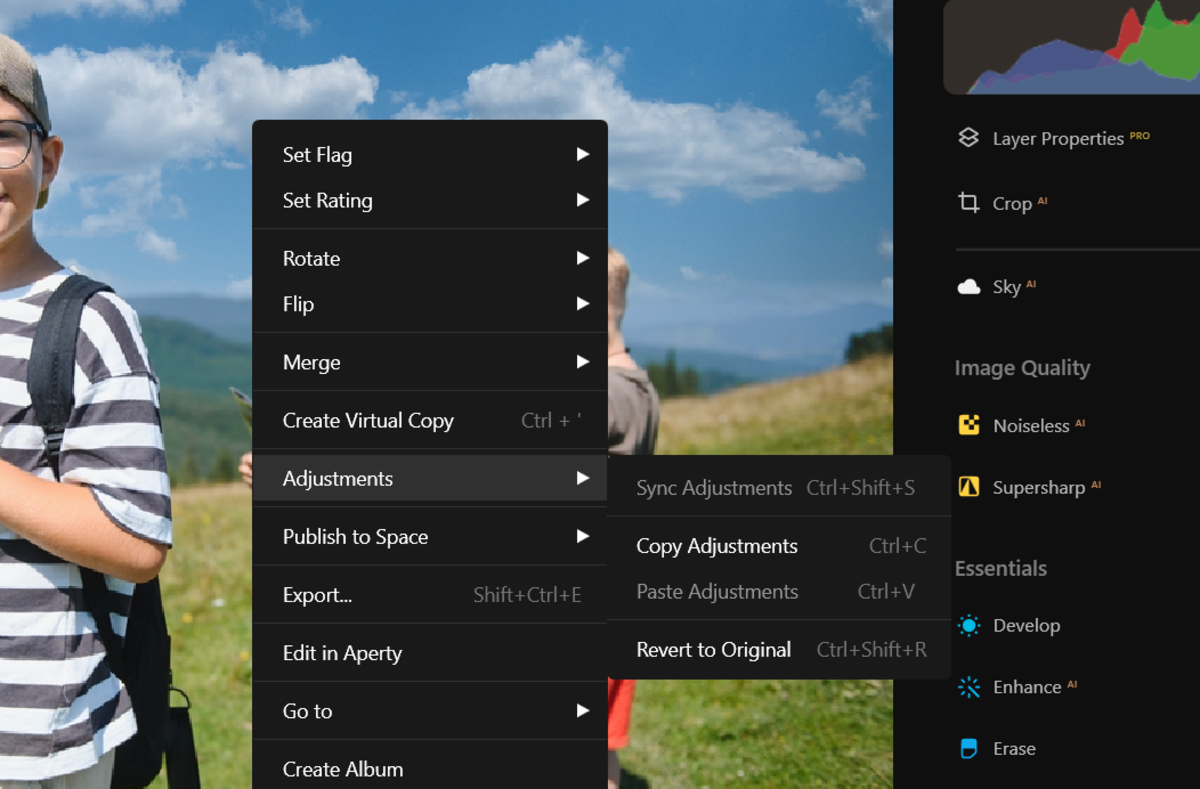Choose Set Rating menu entry
Viewport: 1200px width, 789px height.
tap(430, 201)
